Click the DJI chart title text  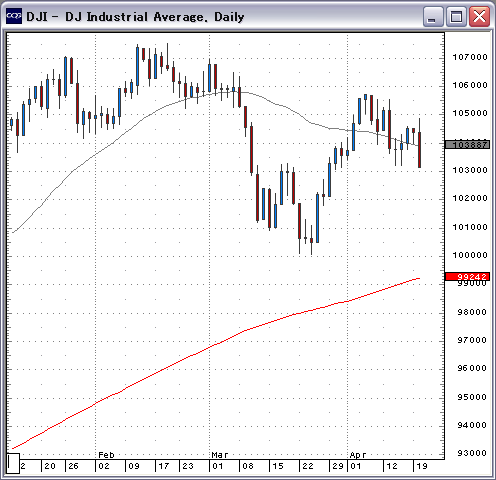tap(135, 17)
